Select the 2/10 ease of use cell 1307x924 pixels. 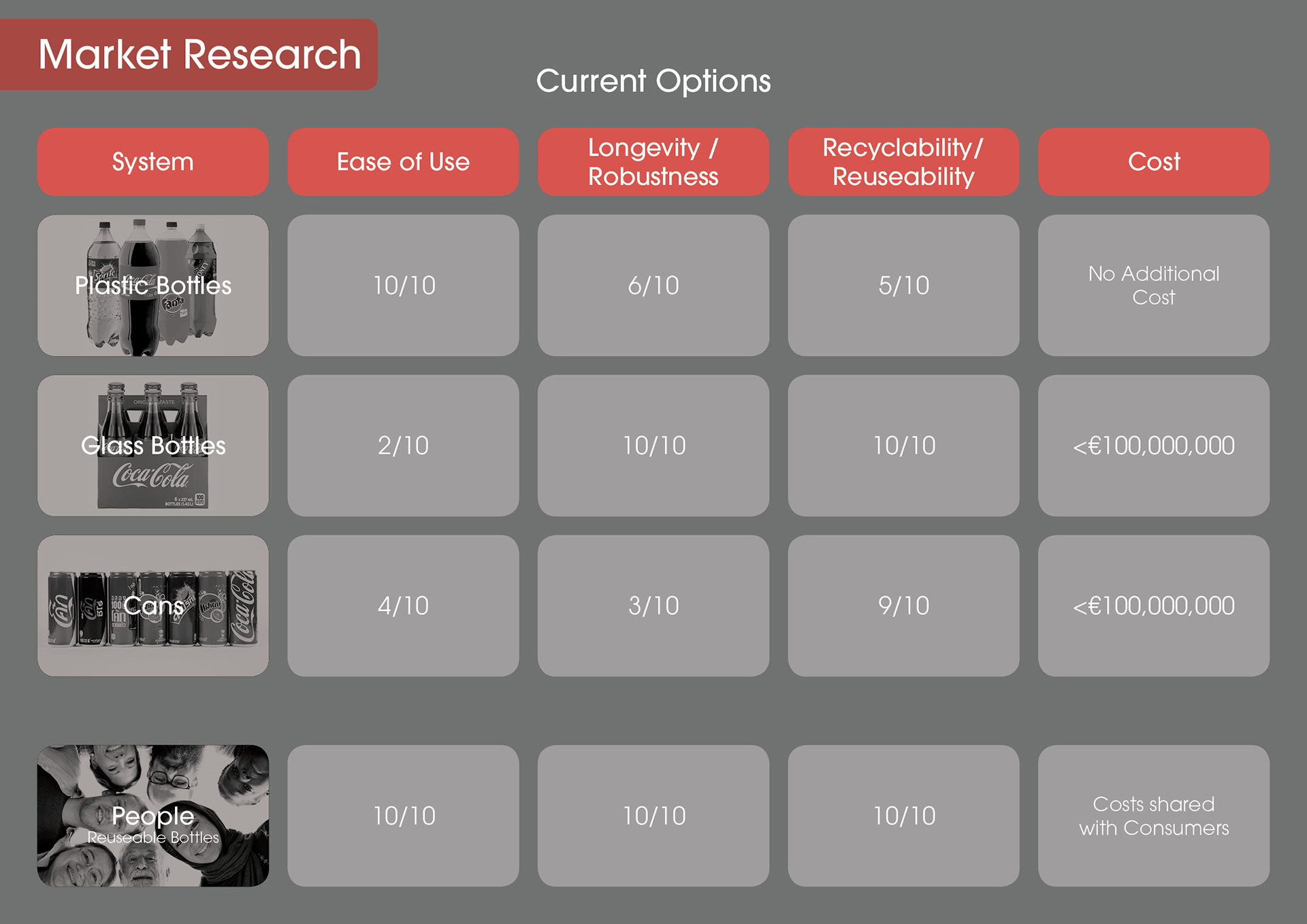point(403,446)
